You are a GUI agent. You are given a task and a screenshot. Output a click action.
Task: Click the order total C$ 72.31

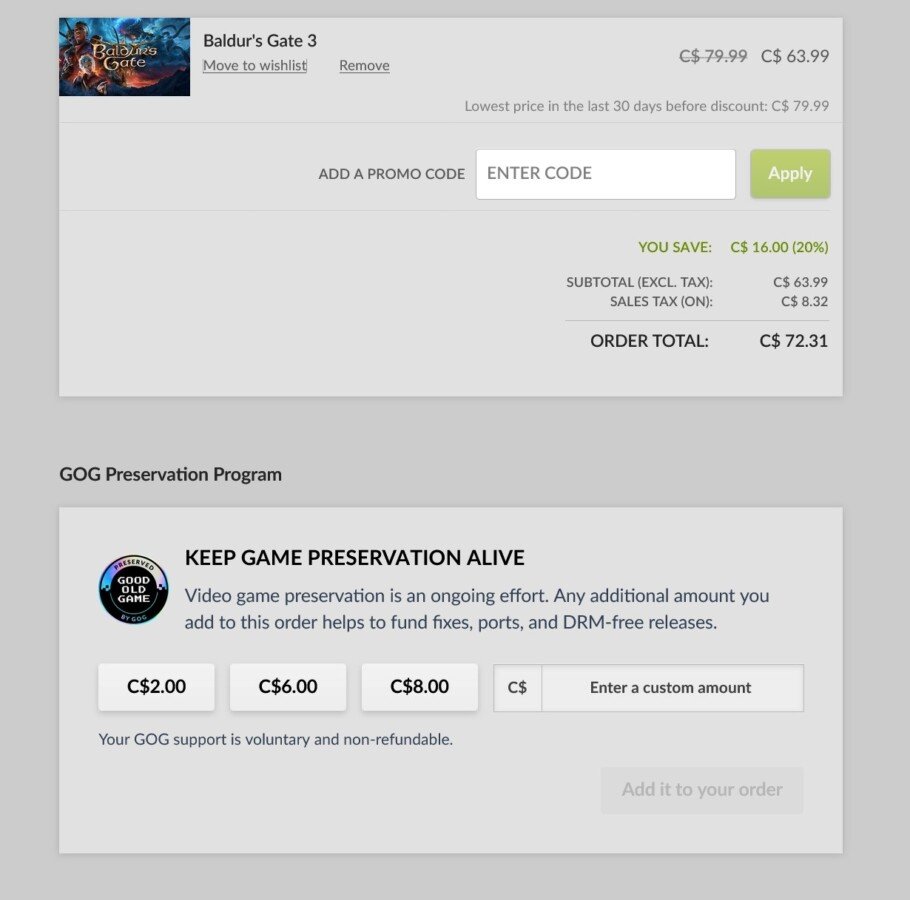793,341
